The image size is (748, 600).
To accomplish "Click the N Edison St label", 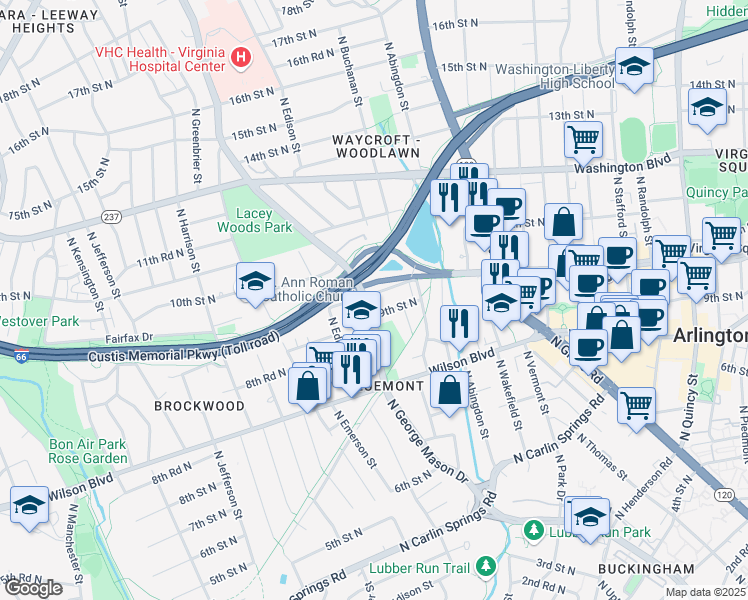I will [291, 125].
